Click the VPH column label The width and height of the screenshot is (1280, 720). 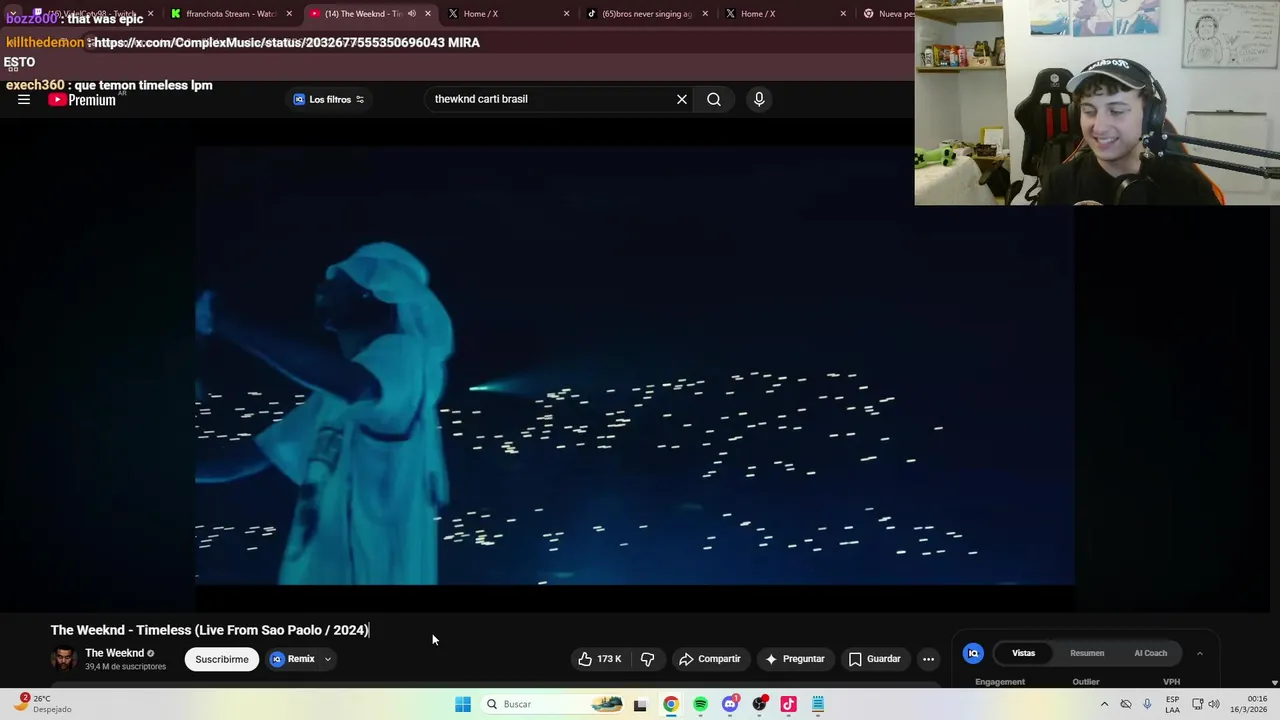[1171, 682]
